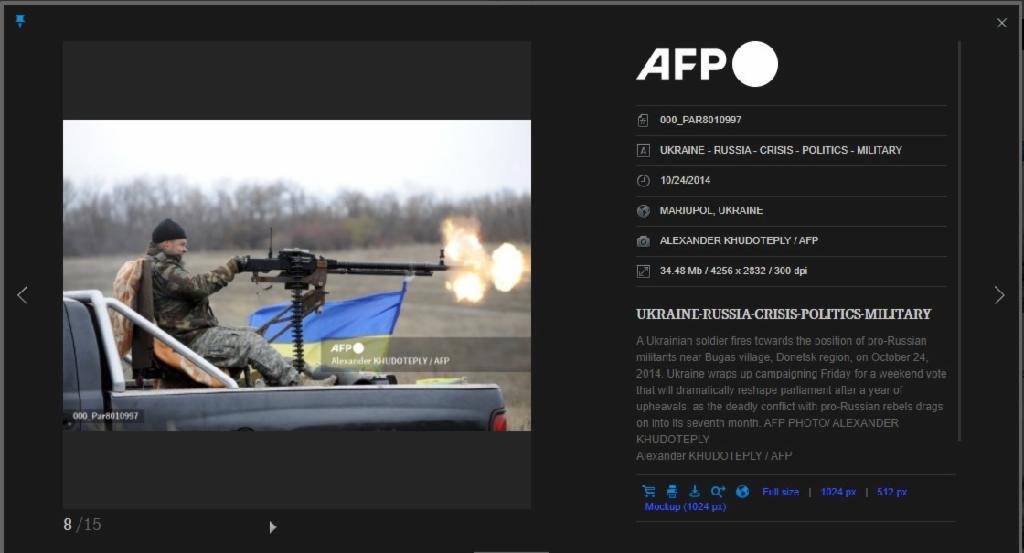
Task: Select MARIUPOL, UKRAINE location text
Action: [711, 210]
